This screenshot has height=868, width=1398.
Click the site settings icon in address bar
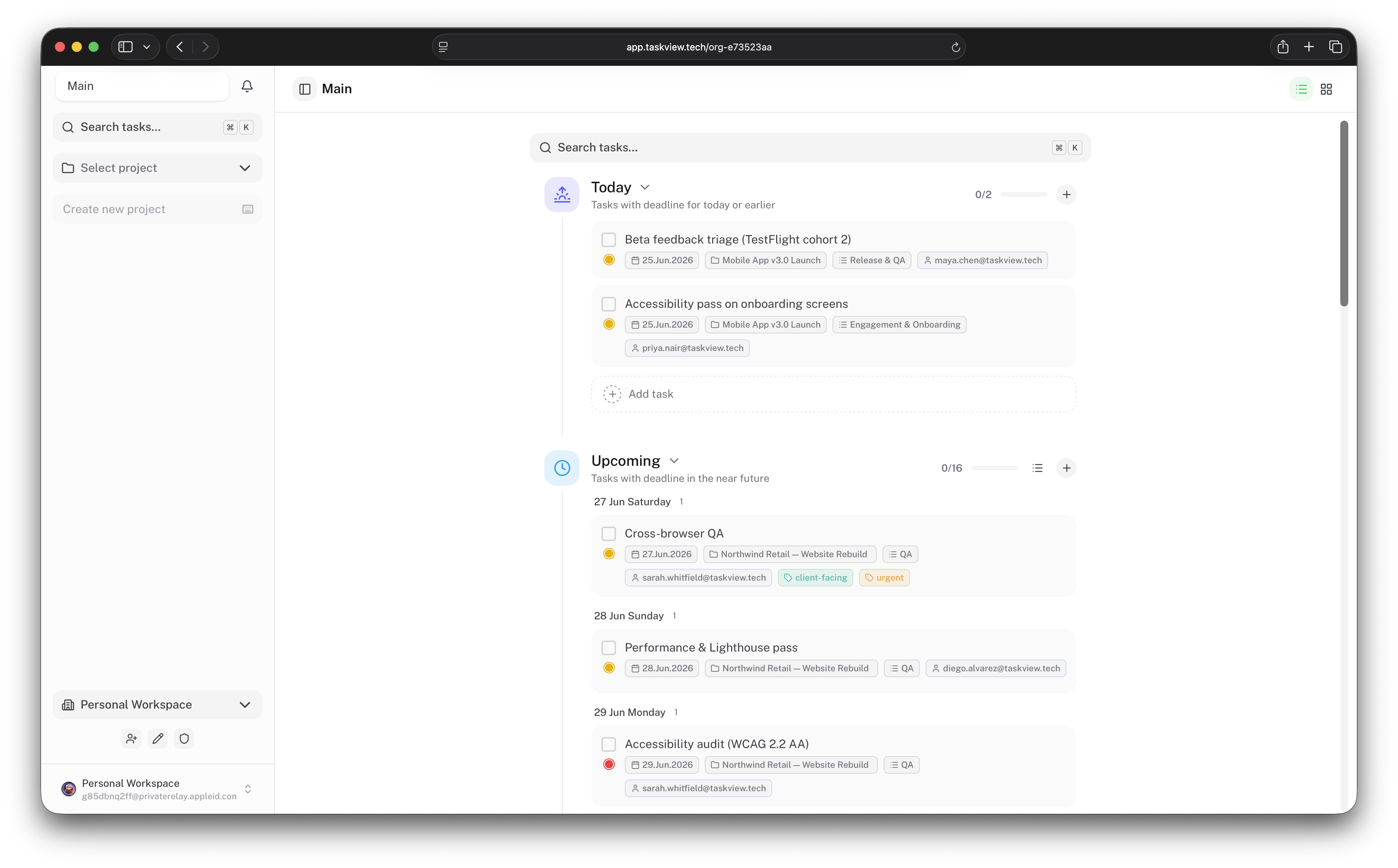click(443, 47)
